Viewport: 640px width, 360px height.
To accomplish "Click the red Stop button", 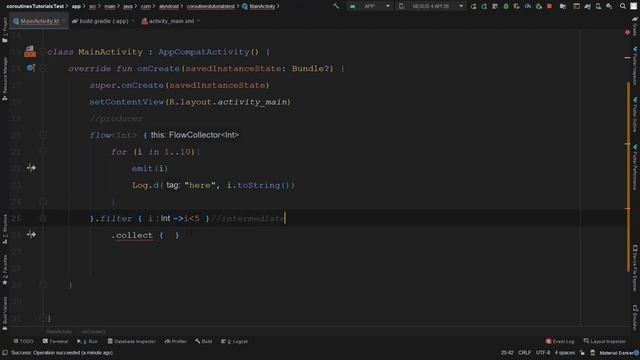I will pyautogui.click(x=549, y=6).
